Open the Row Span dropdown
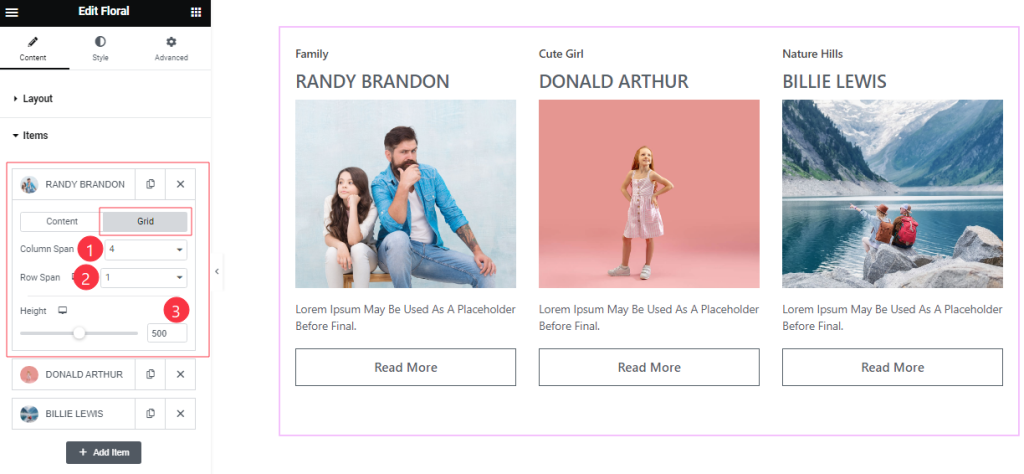This screenshot has height=474, width=1024. click(144, 277)
